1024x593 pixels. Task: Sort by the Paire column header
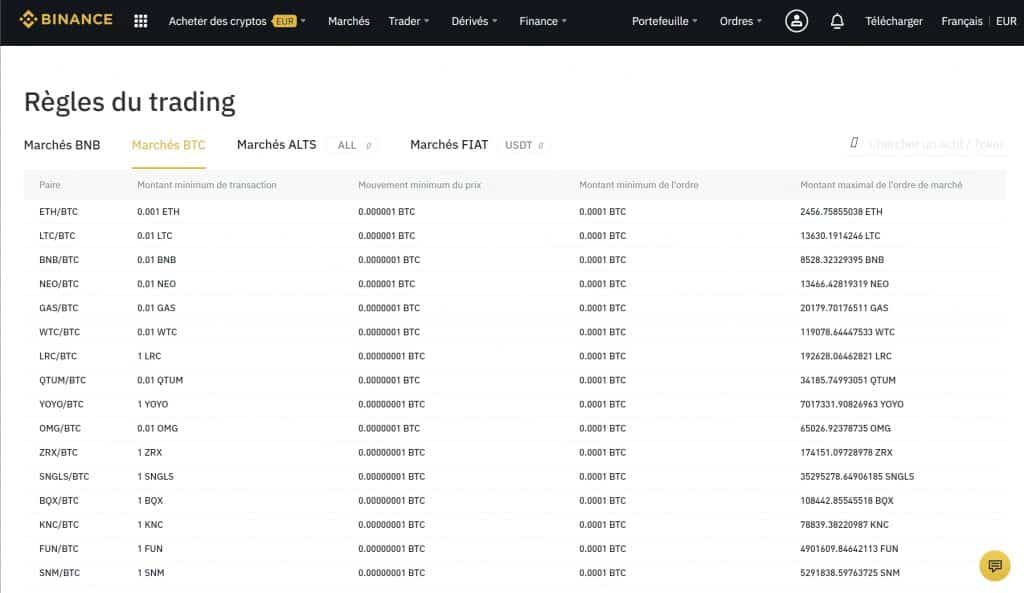point(50,184)
